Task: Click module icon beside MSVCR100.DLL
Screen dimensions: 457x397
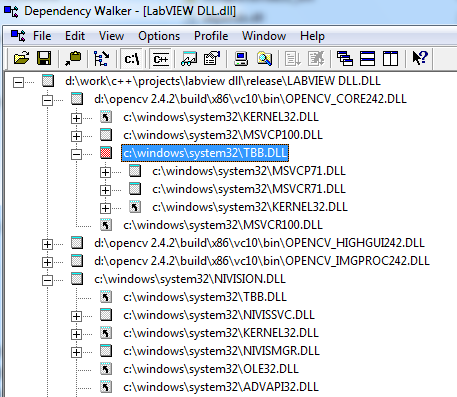Action: (x=106, y=225)
